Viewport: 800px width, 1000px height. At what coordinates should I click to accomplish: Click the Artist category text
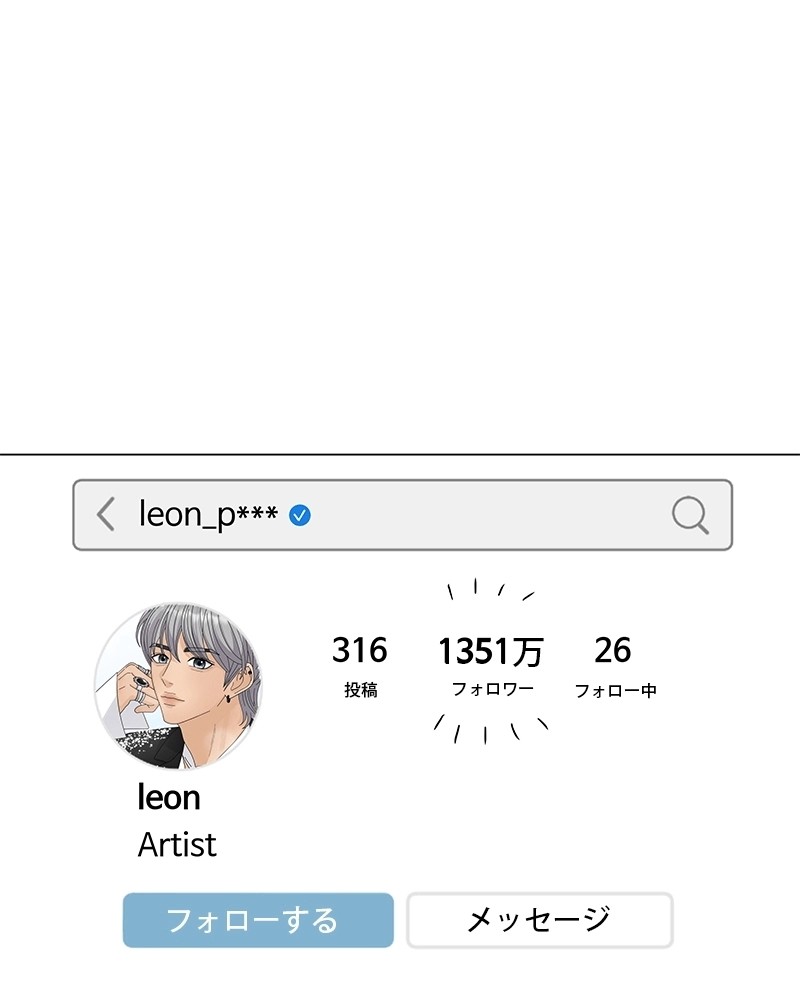[x=177, y=845]
